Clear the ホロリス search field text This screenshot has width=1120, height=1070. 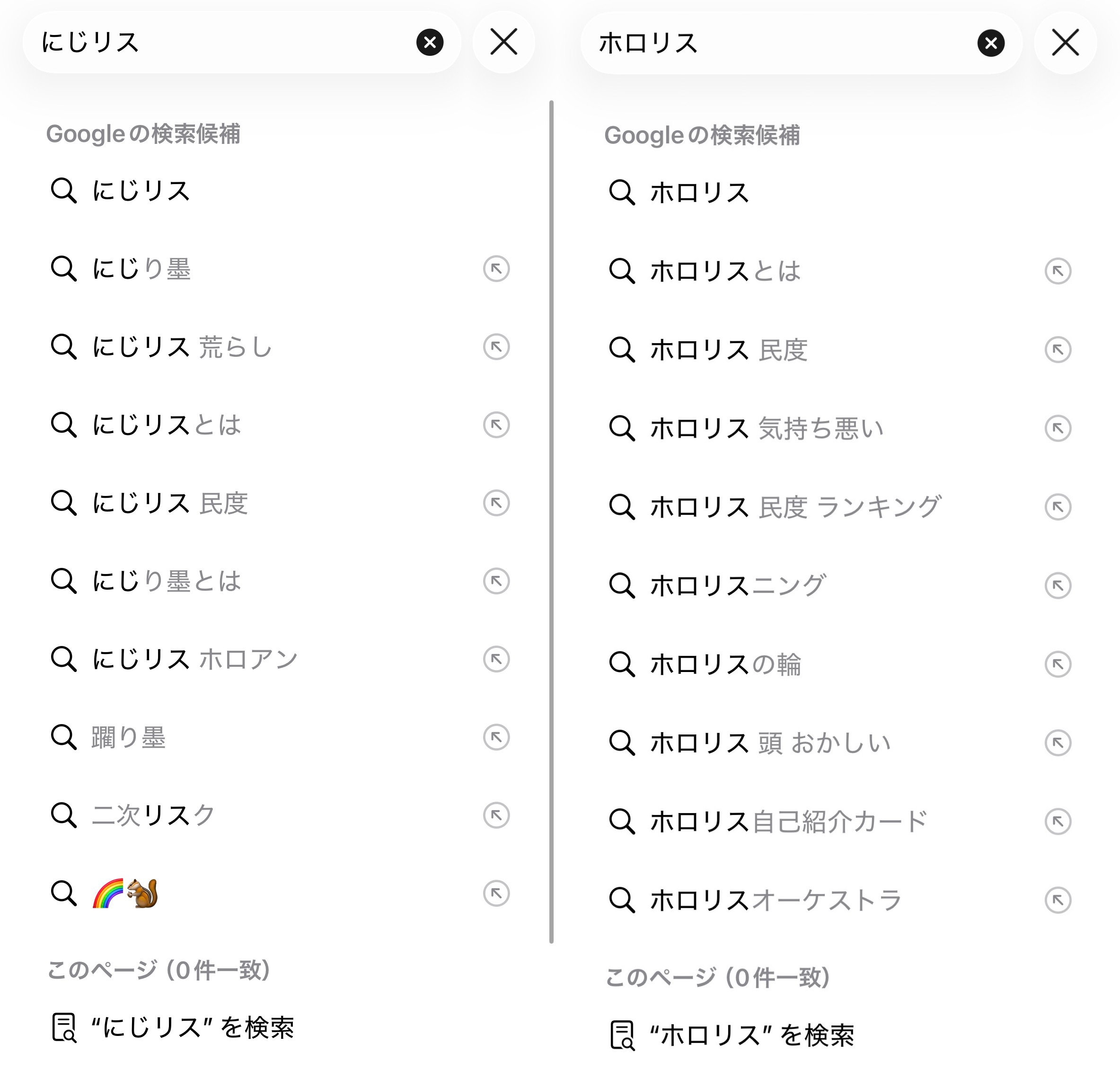coord(990,44)
